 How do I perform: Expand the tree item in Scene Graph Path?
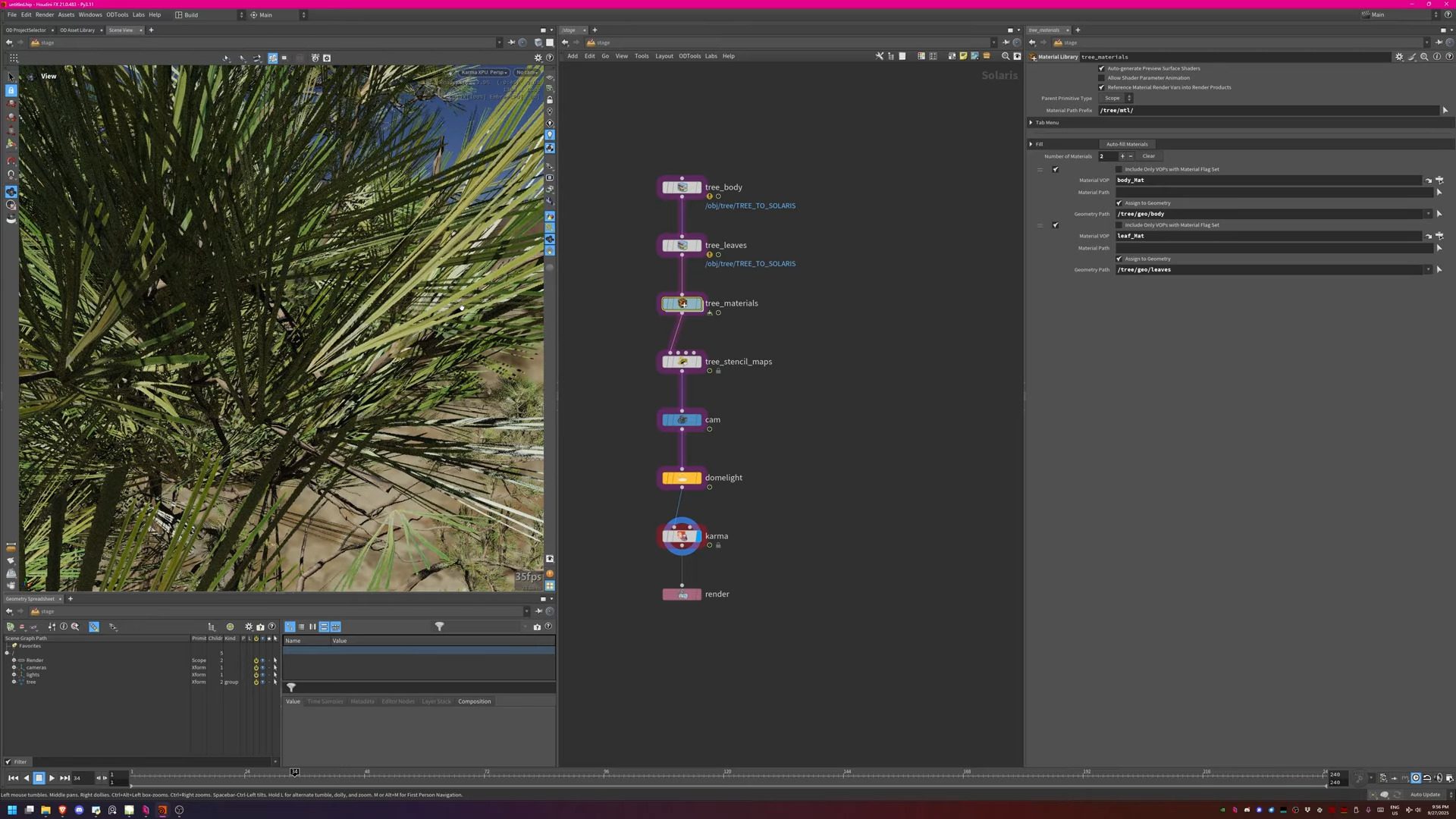14,682
